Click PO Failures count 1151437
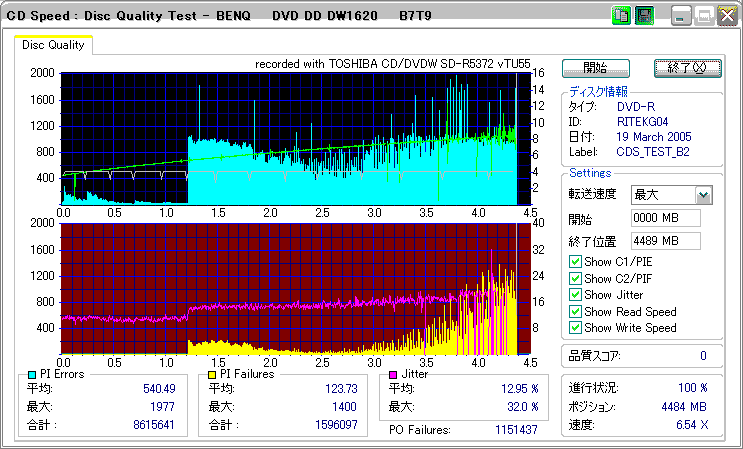Screen dimensions: 743x449 (x=516, y=430)
